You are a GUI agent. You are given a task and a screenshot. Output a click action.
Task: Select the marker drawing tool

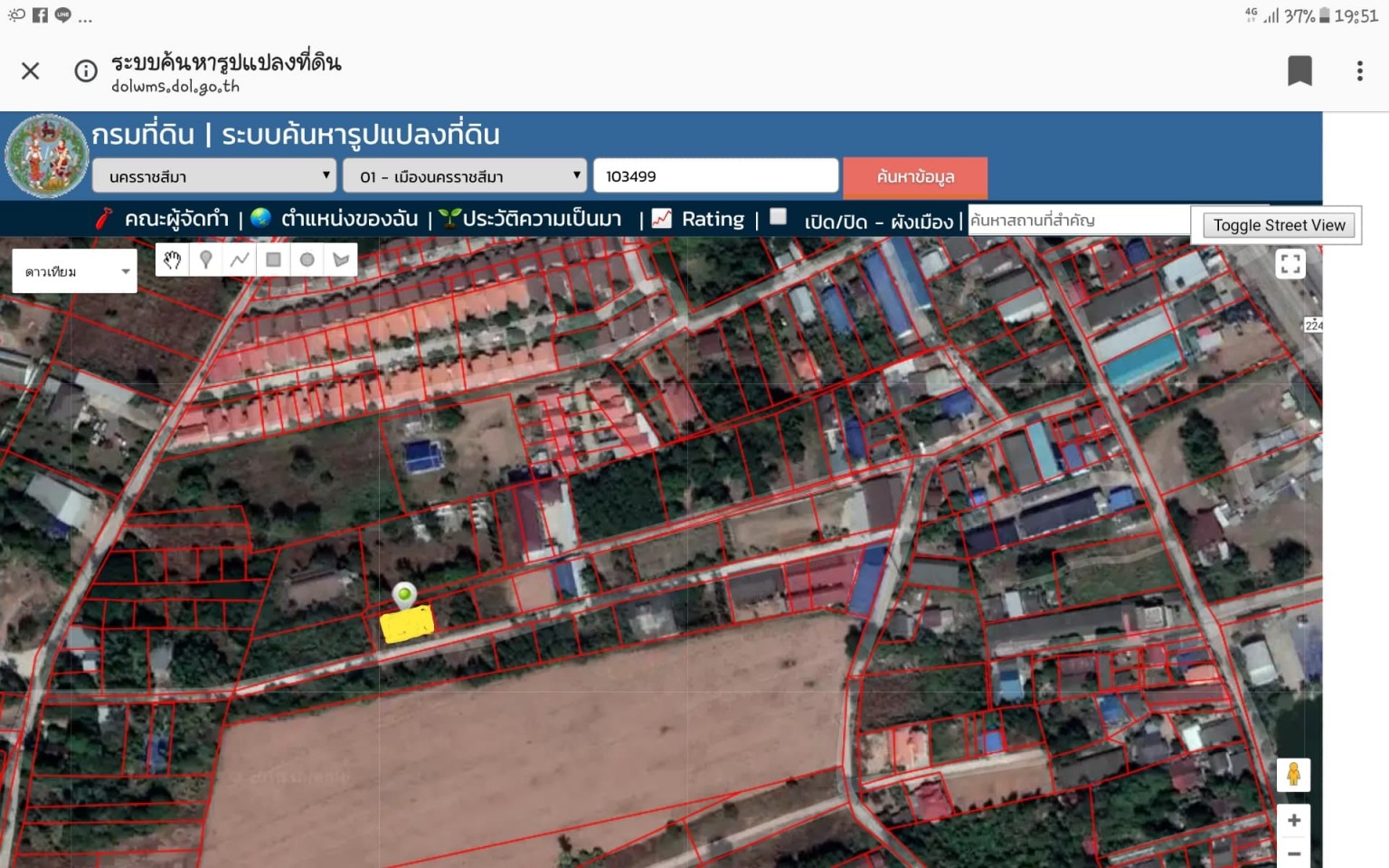pyautogui.click(x=206, y=260)
